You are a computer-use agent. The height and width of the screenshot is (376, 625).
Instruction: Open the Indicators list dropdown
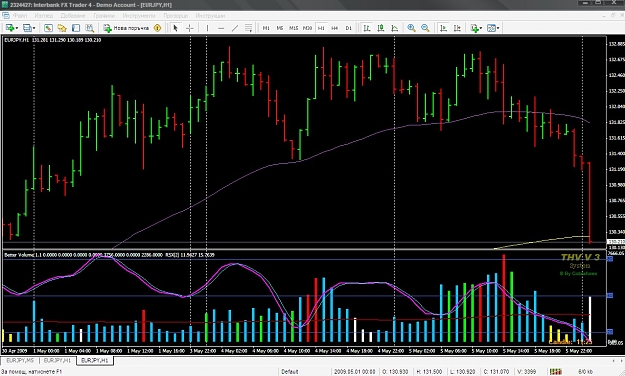[x=476, y=28]
